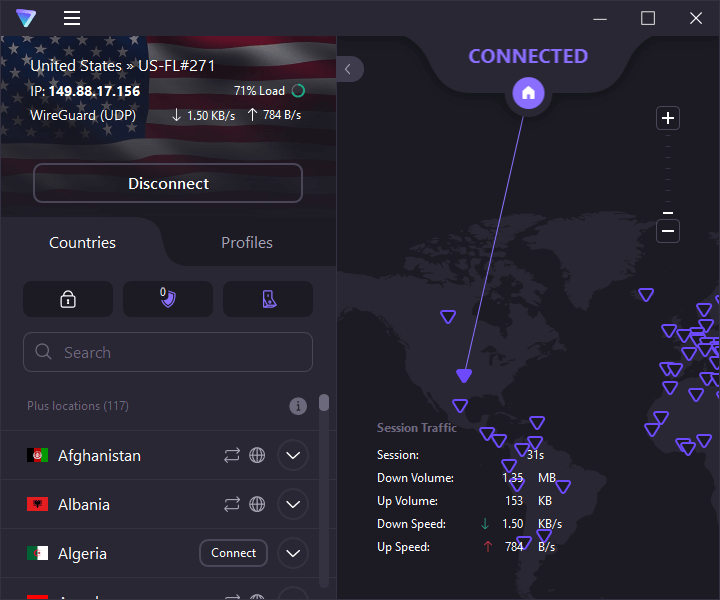Expand the Algeria server list
This screenshot has height=600, width=720.
tap(293, 553)
